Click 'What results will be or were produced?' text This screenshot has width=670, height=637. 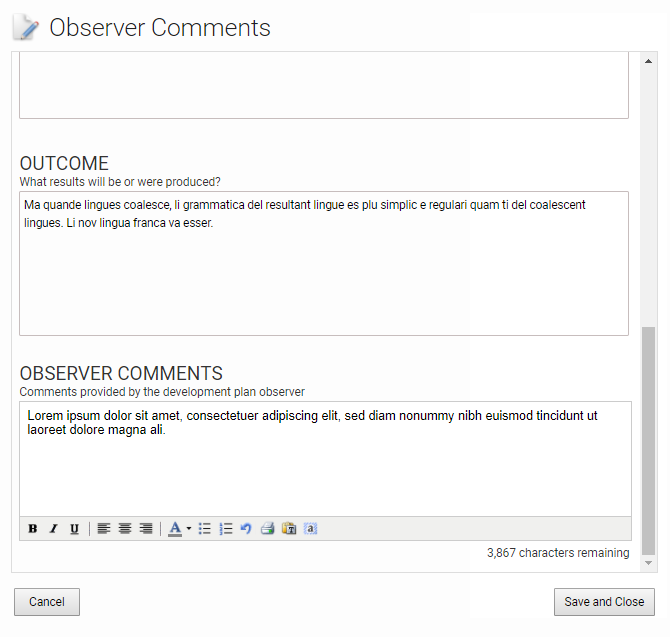120,182
